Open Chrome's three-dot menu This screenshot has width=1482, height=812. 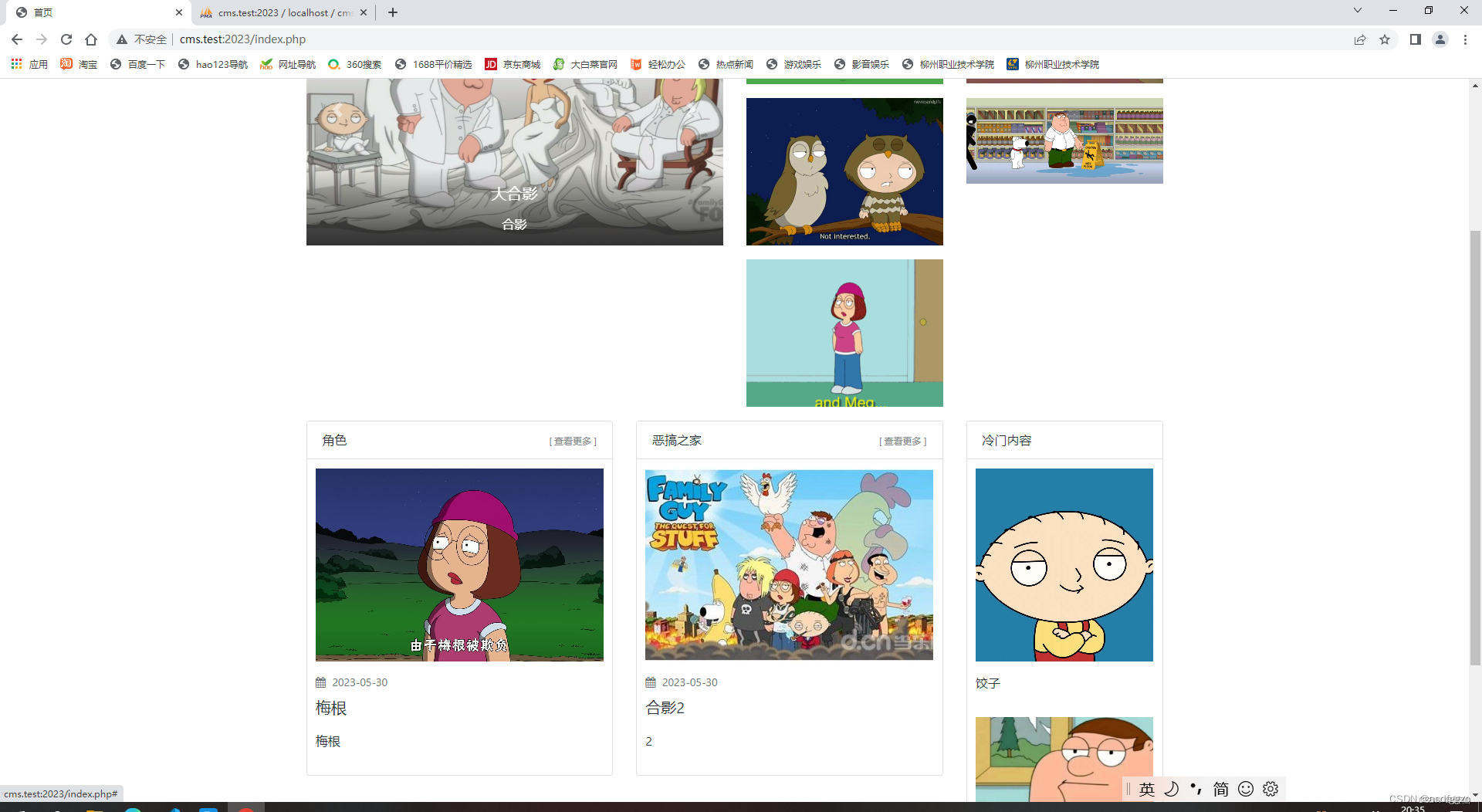tap(1465, 39)
